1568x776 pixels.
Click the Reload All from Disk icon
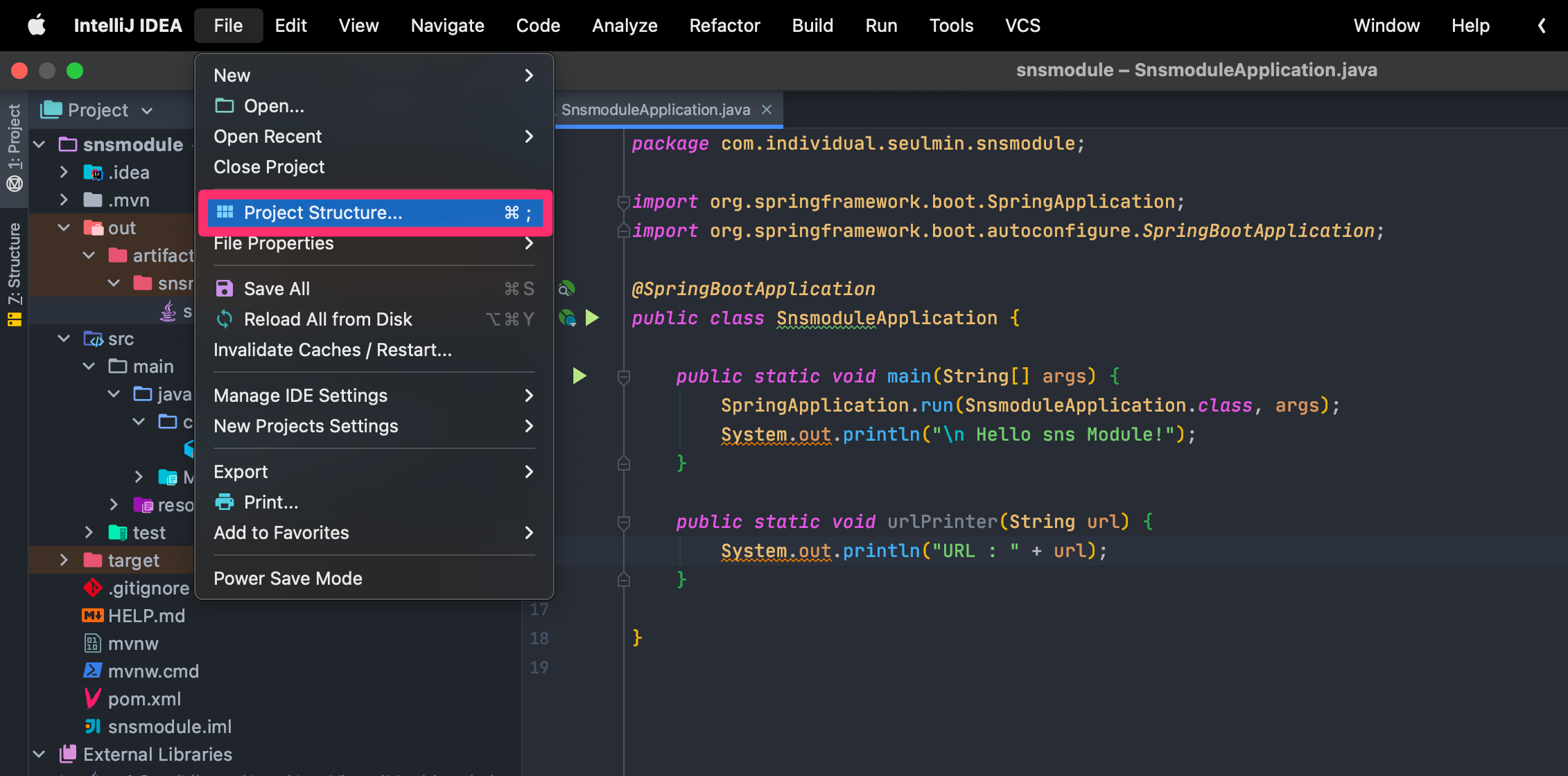(224, 319)
